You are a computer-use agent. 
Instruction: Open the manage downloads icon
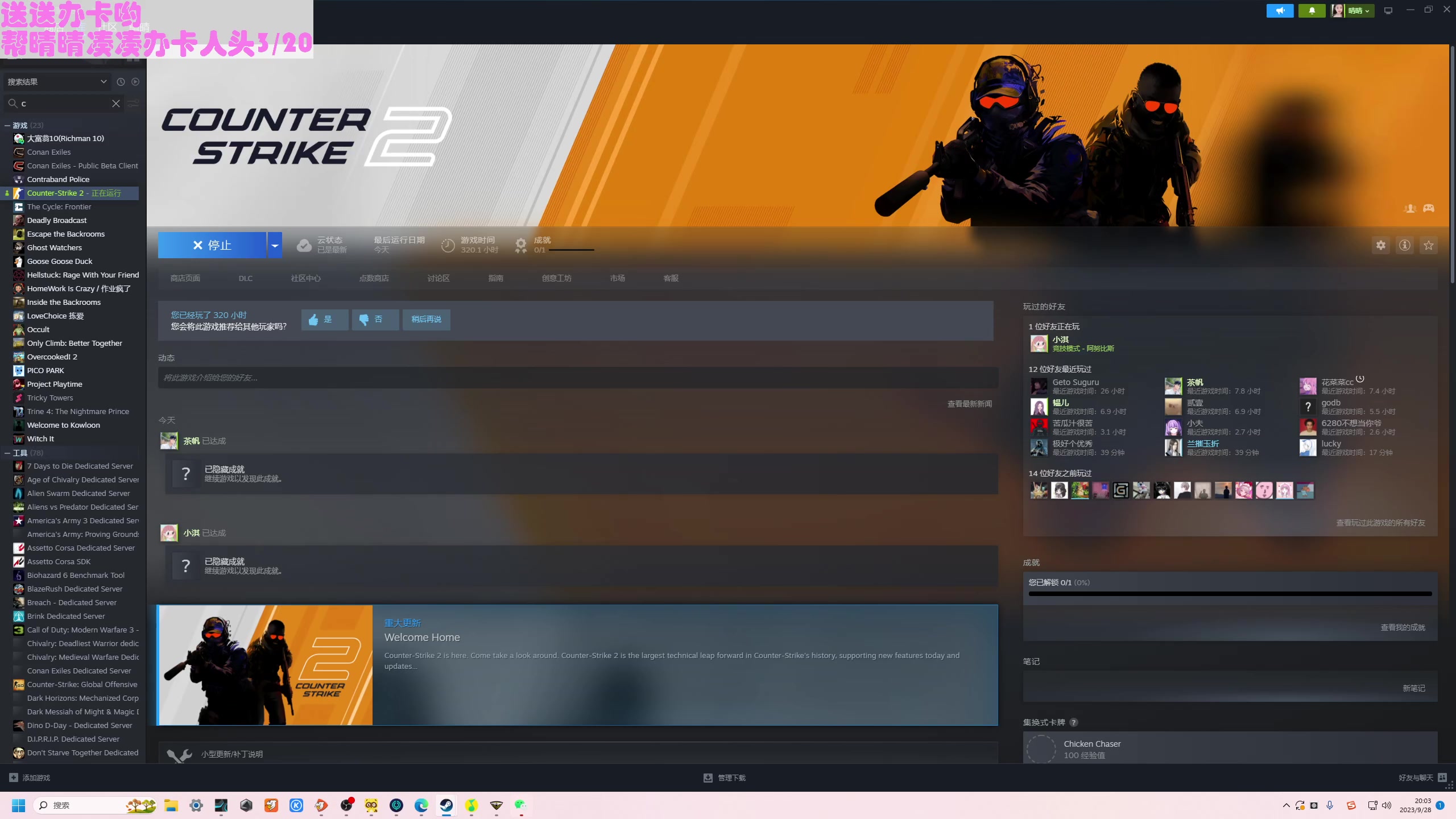pyautogui.click(x=708, y=777)
